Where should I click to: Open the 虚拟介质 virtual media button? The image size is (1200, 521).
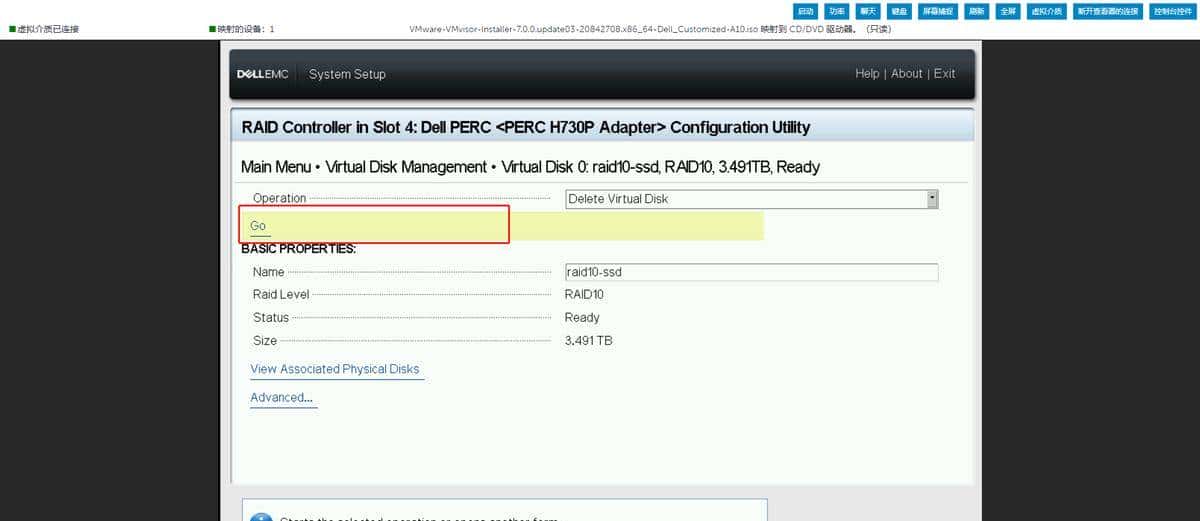[1047, 11]
